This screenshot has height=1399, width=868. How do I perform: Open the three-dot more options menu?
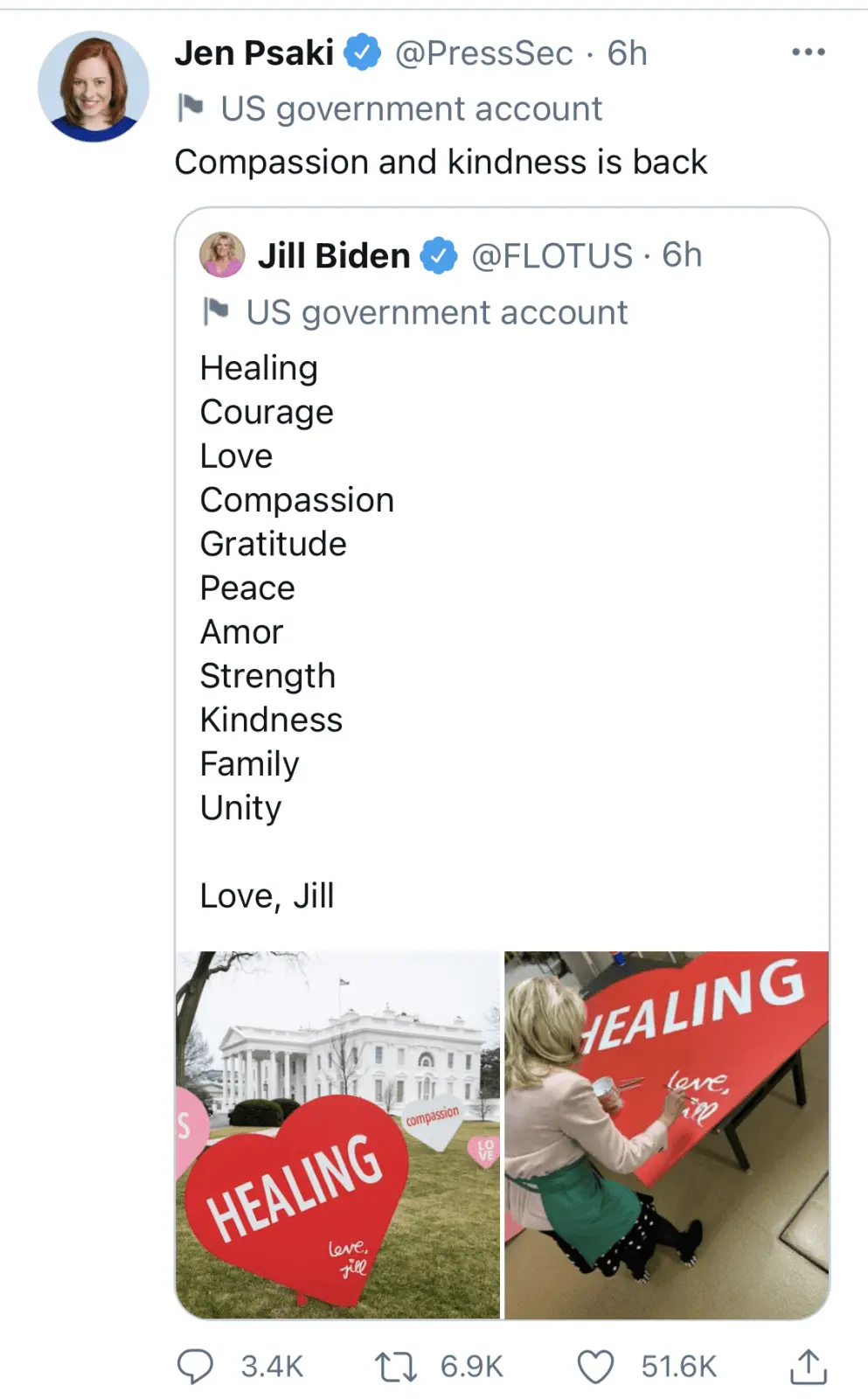(x=808, y=52)
